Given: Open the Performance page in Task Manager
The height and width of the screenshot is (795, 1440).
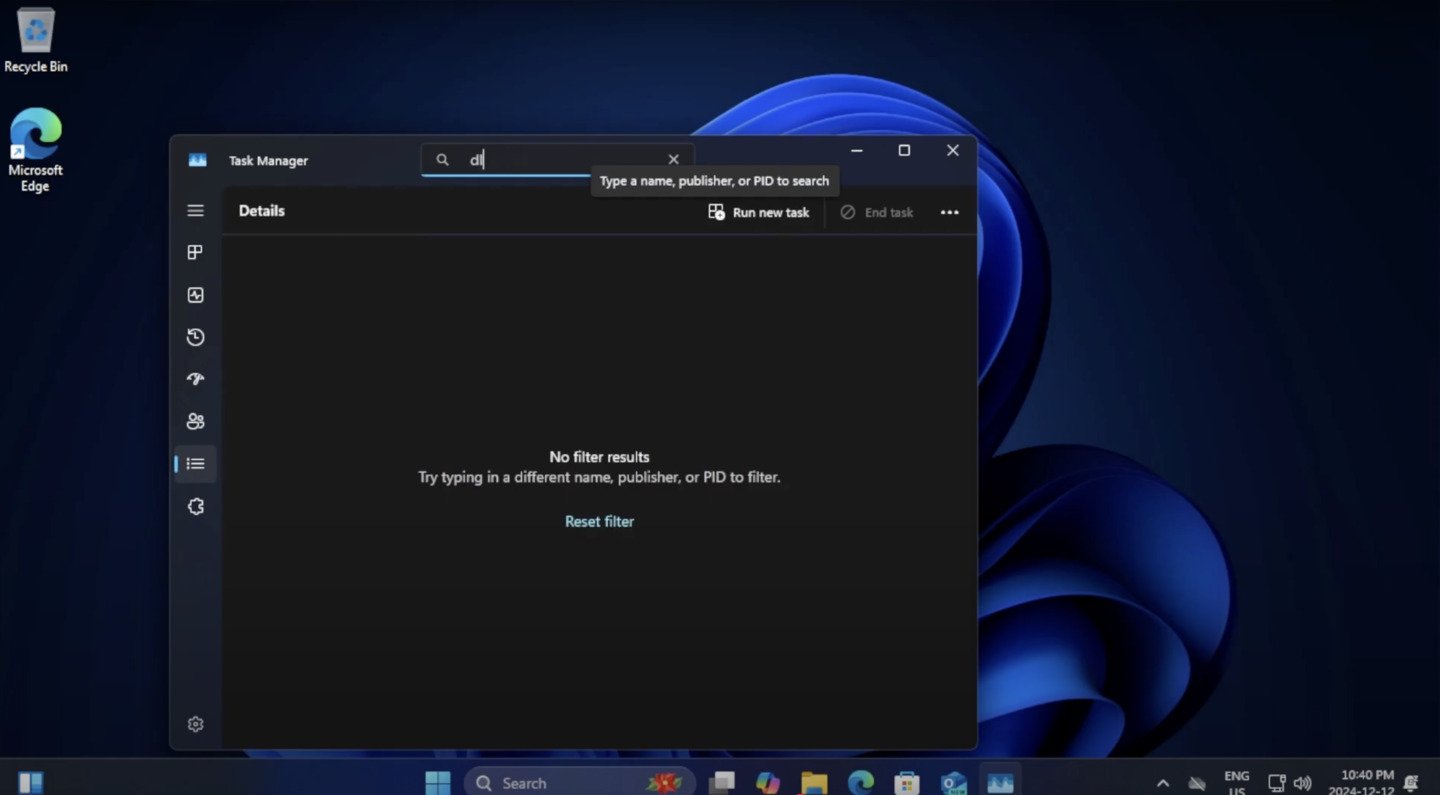Looking at the screenshot, I should (x=195, y=294).
